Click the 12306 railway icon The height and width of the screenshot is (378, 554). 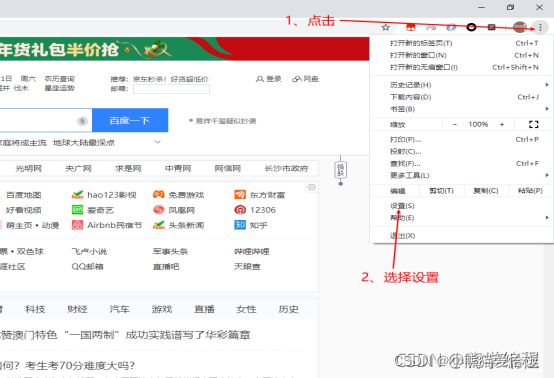240,210
